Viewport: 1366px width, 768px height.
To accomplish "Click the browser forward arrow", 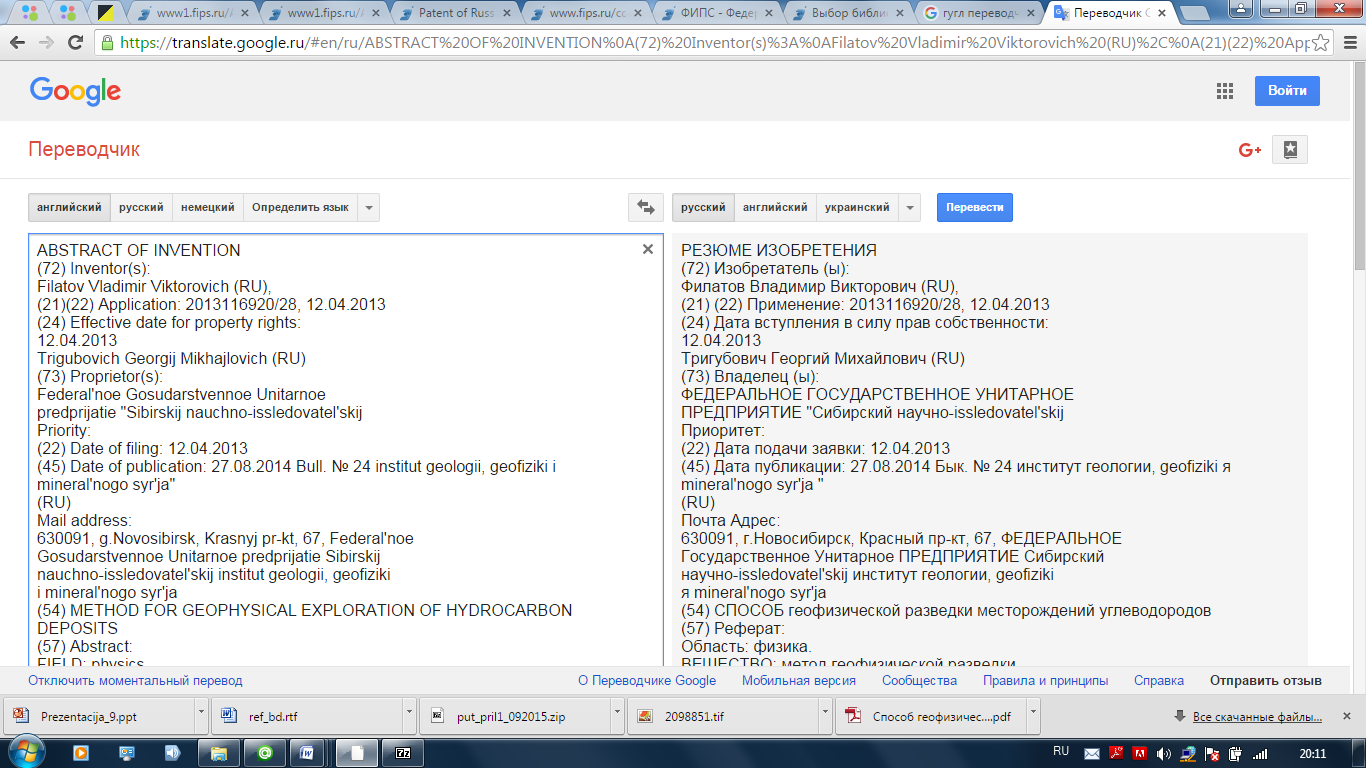I will click(x=46, y=44).
